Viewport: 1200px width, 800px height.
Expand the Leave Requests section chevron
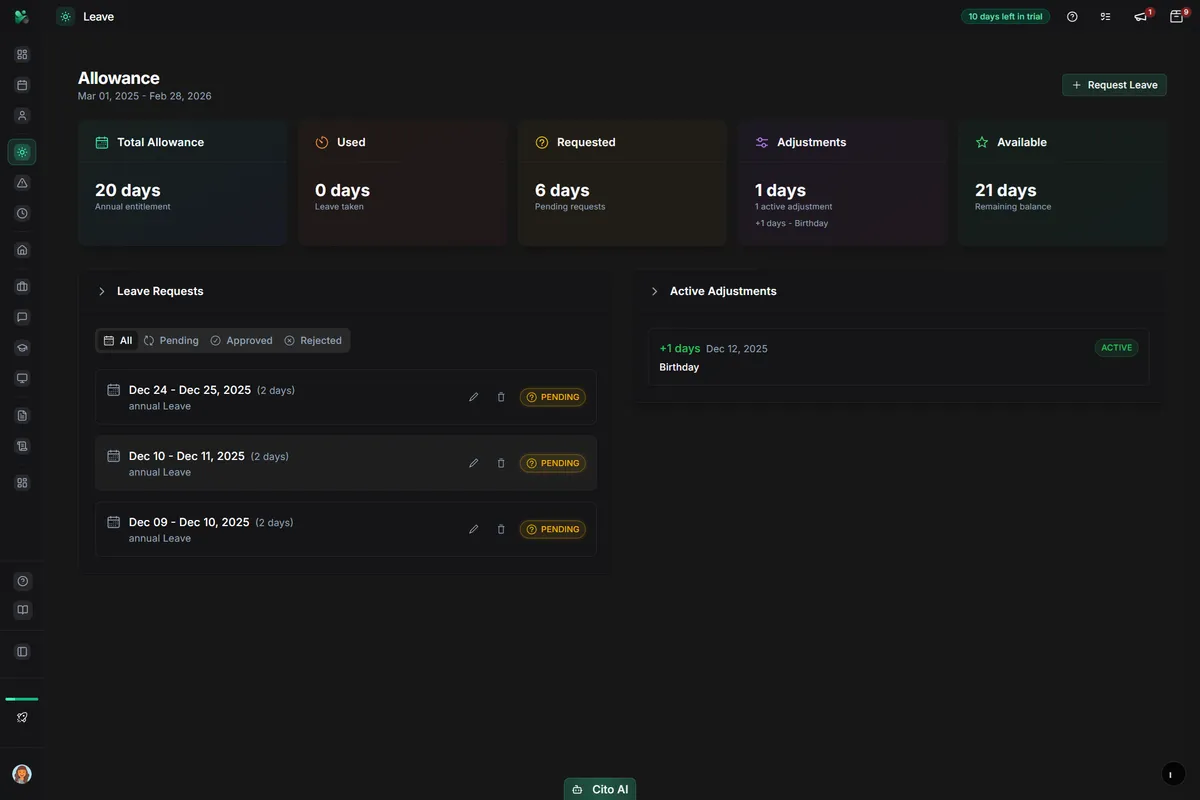point(102,291)
